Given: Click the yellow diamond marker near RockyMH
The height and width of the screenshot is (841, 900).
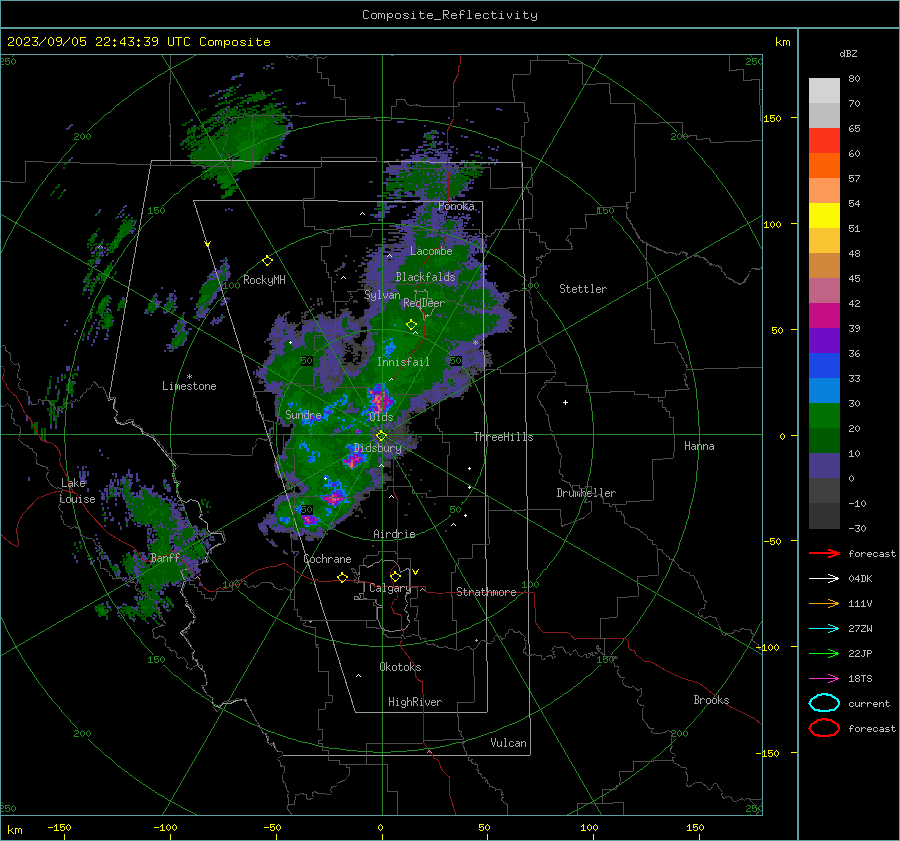Looking at the screenshot, I should [267, 261].
